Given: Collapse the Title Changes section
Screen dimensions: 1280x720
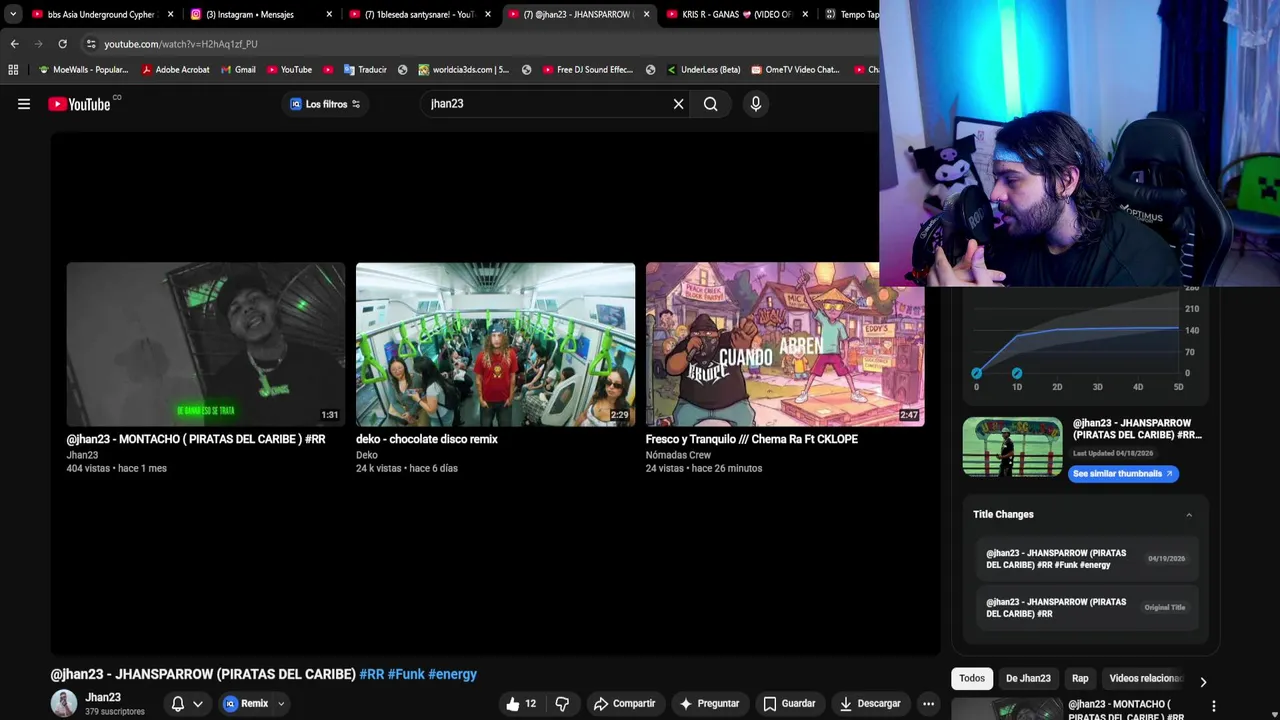Looking at the screenshot, I should tap(1189, 515).
